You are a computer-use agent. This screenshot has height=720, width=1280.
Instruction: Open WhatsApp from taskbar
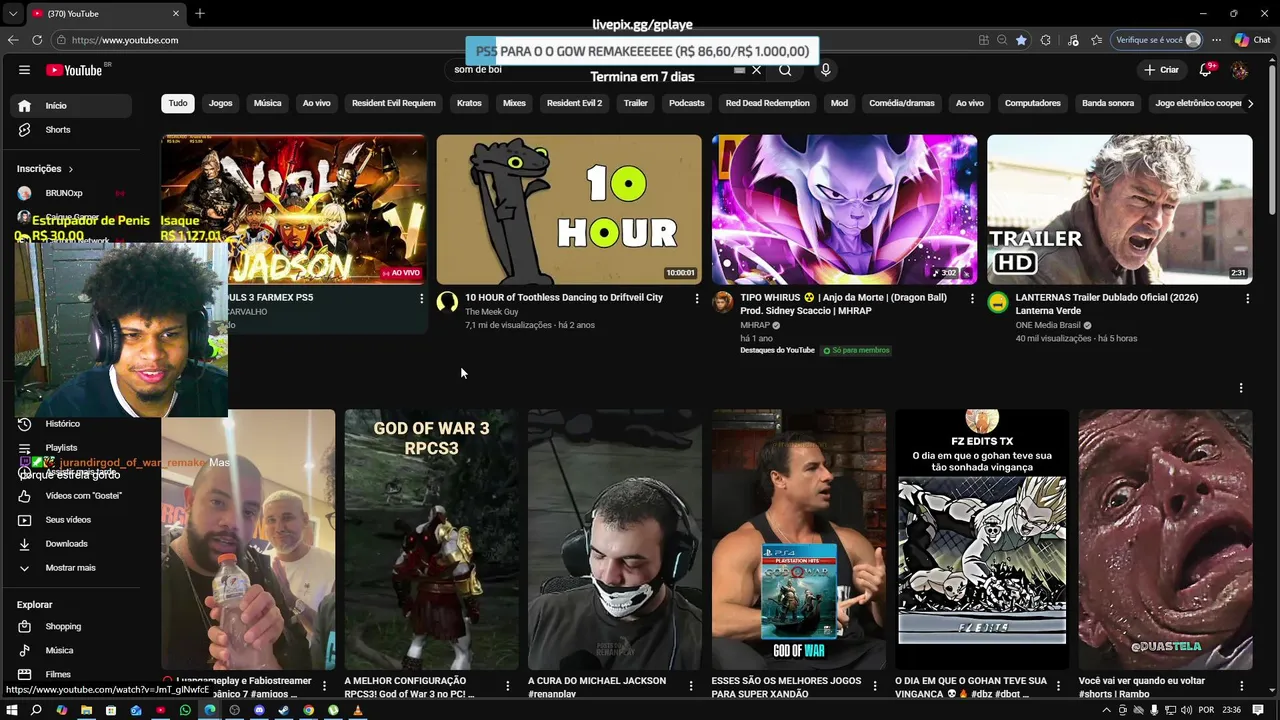click(x=185, y=710)
